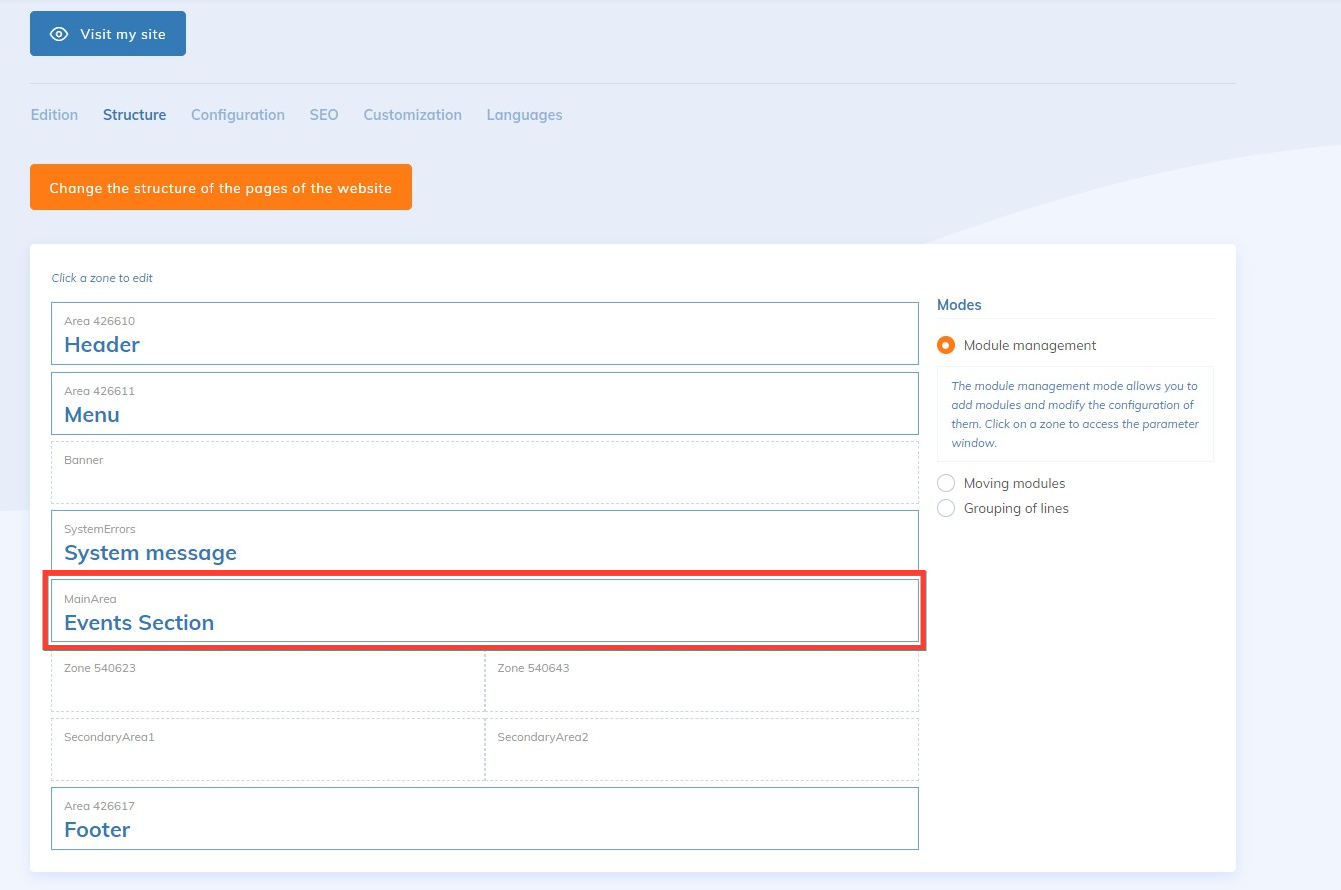Click the eye icon on Visit my site
Viewport: 1341px width, 890px height.
pyautogui.click(x=59, y=34)
